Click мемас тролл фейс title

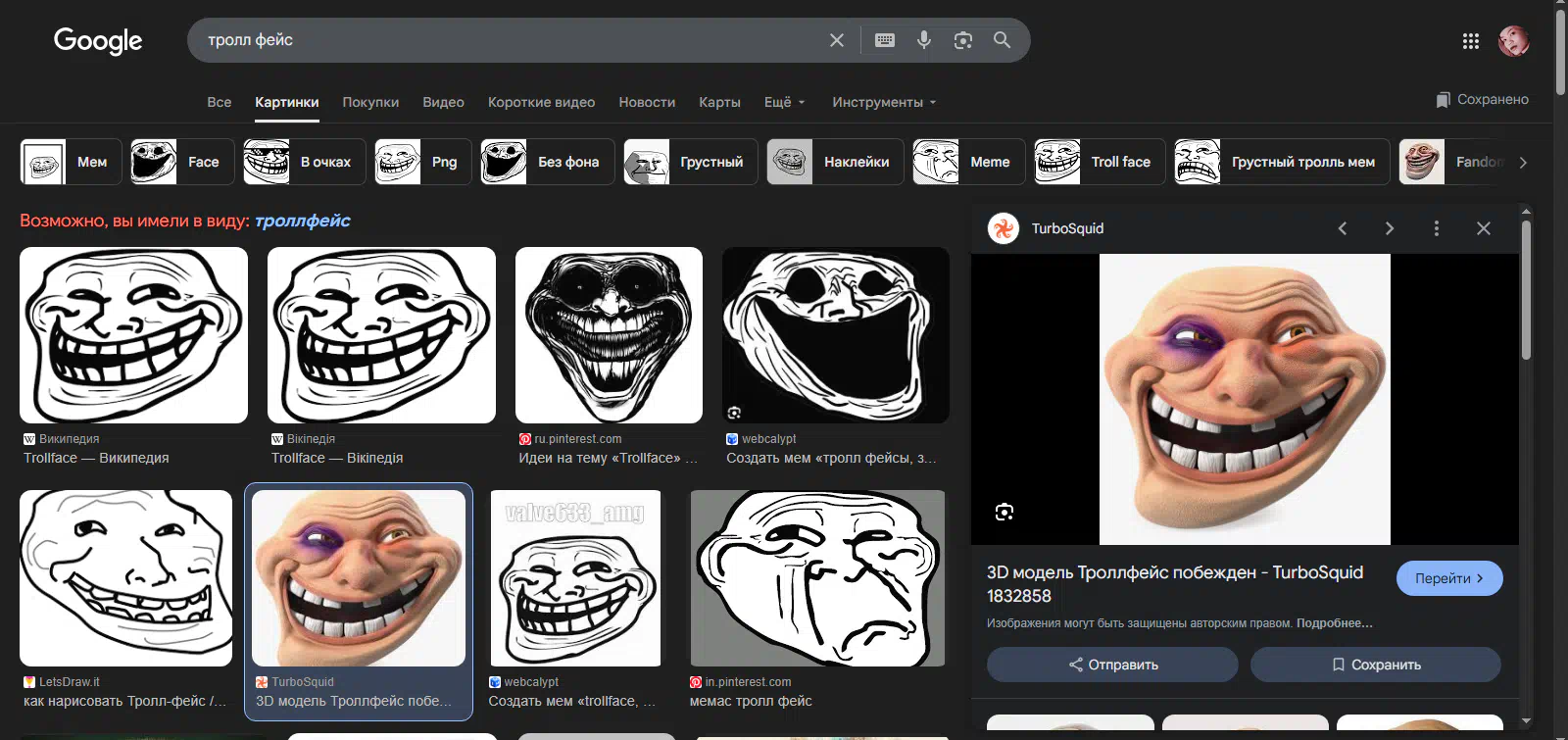coord(751,701)
